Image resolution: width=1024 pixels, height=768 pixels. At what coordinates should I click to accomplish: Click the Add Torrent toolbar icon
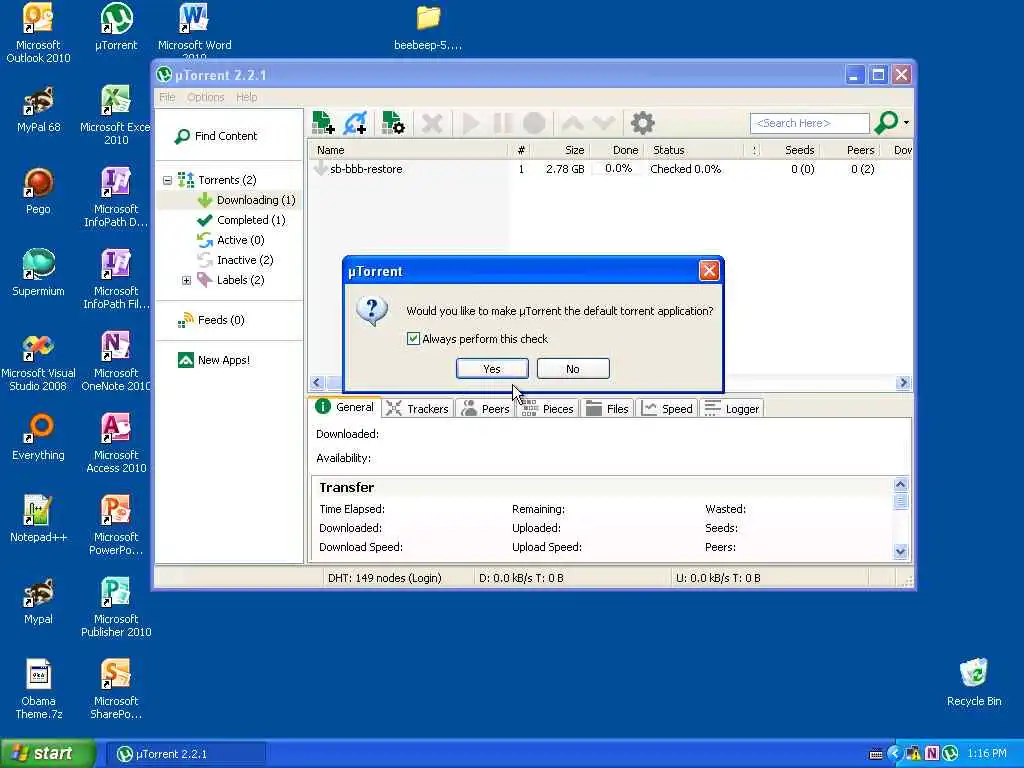[x=323, y=123]
